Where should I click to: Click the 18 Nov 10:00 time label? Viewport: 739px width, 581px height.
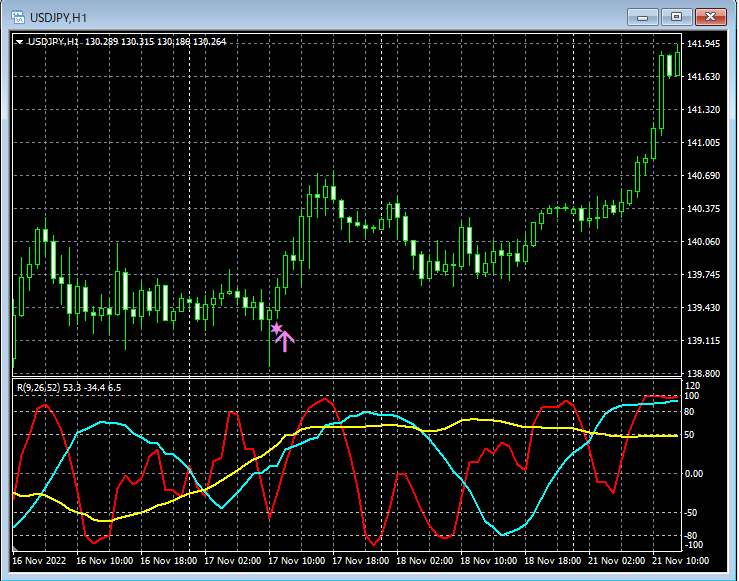(x=489, y=561)
